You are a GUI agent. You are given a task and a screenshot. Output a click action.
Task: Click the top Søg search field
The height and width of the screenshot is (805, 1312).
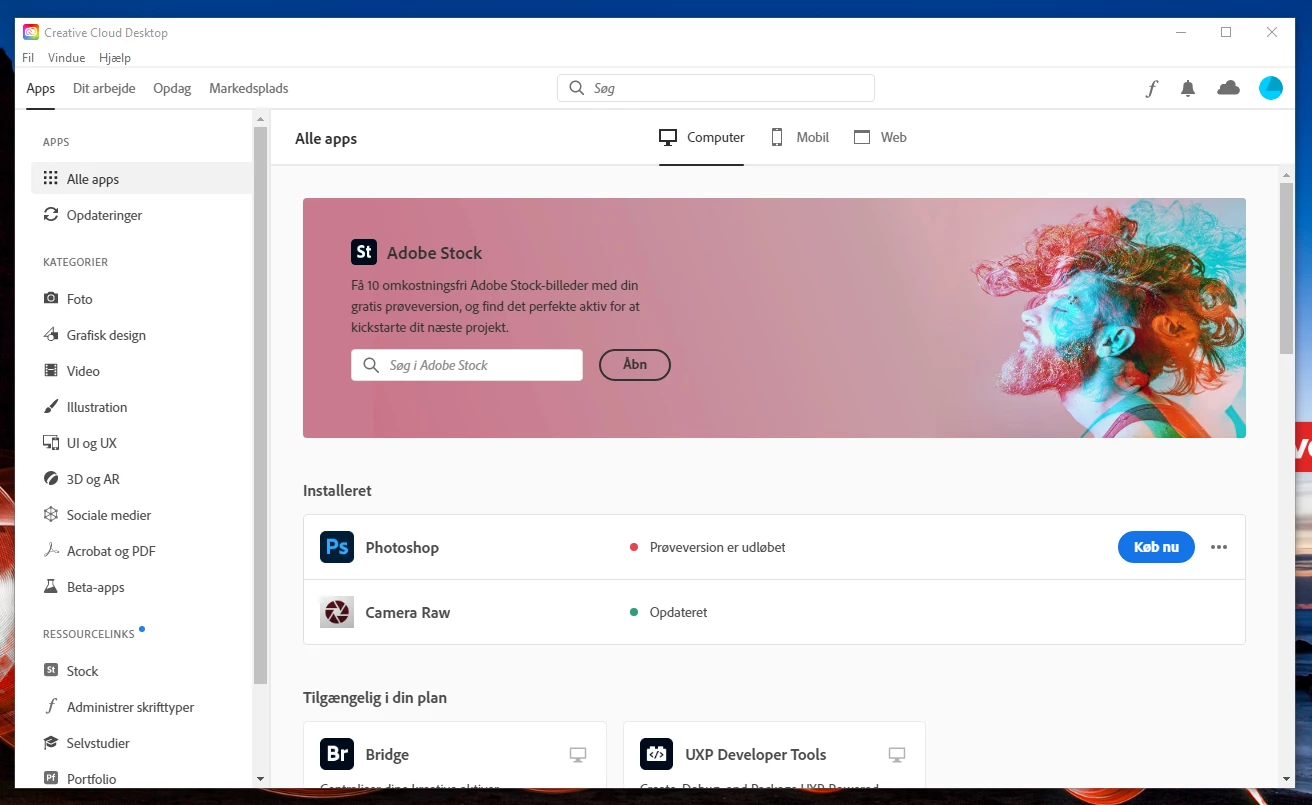pyautogui.click(x=716, y=88)
